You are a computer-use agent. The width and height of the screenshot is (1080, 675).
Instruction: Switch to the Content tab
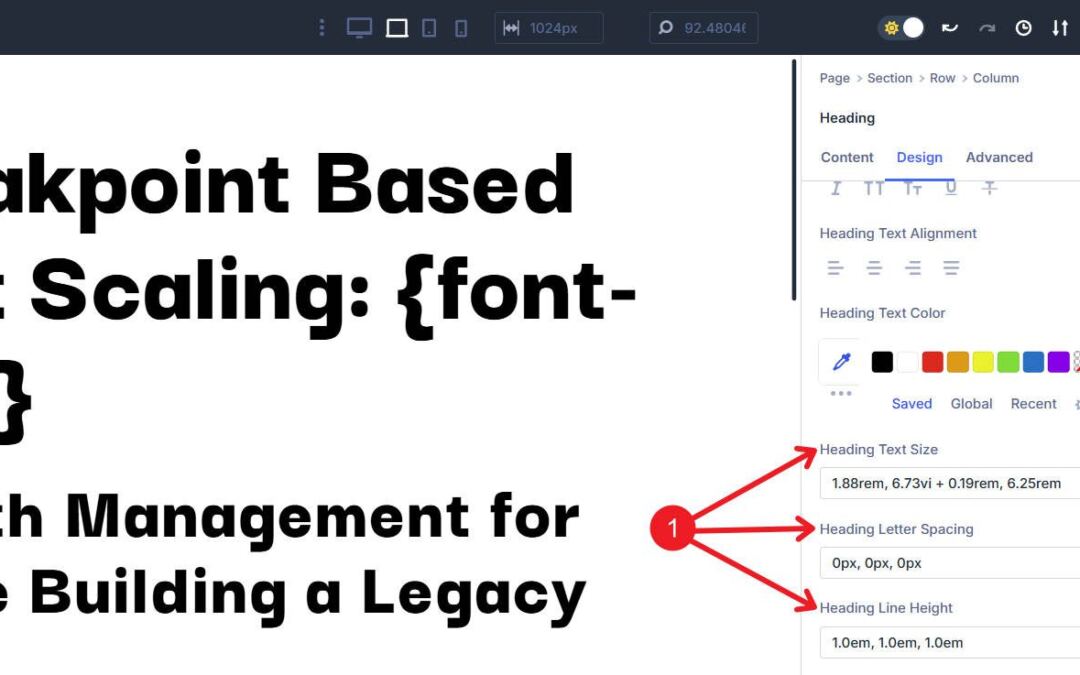847,157
